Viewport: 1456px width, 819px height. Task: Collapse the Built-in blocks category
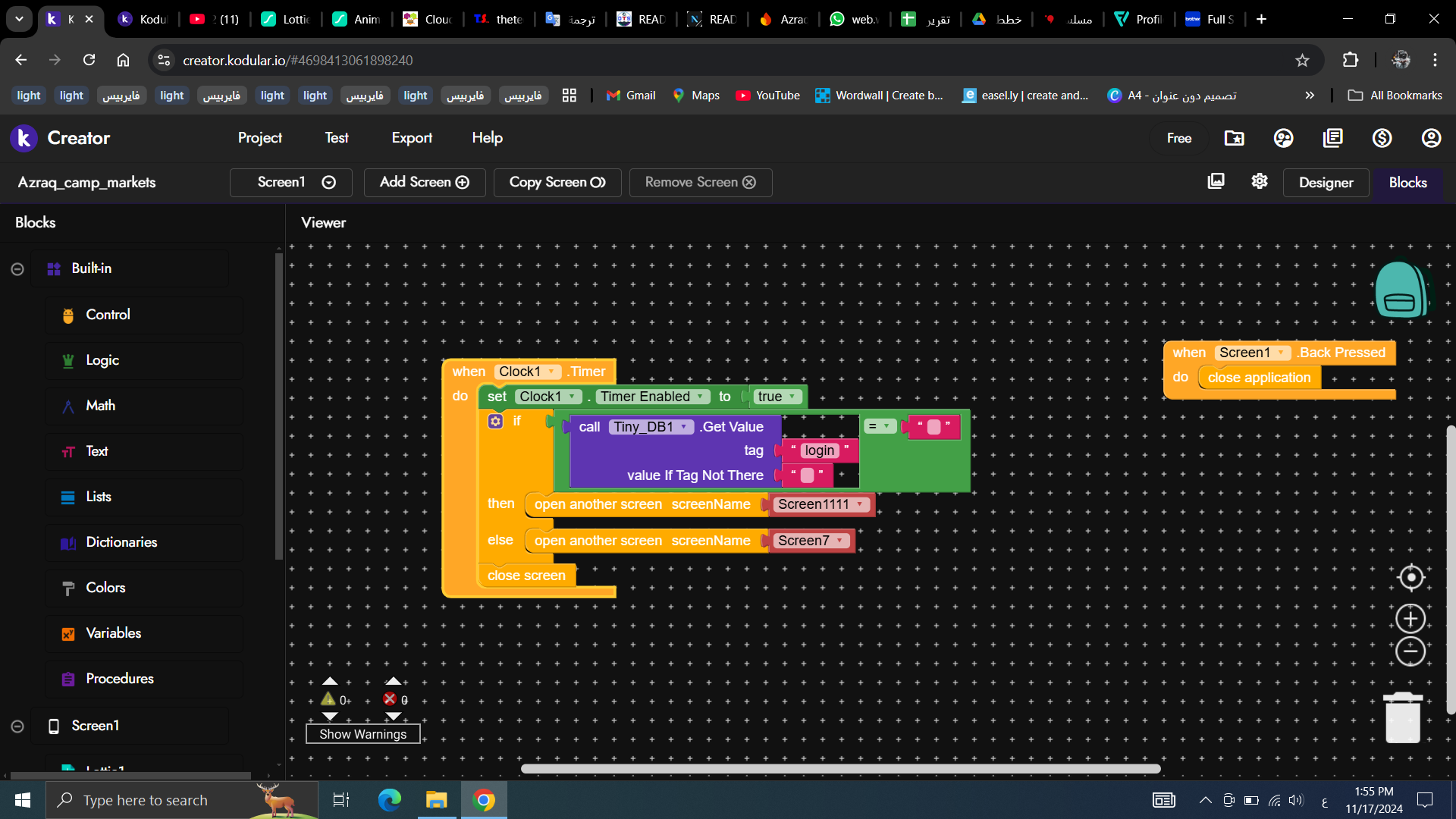point(17,269)
